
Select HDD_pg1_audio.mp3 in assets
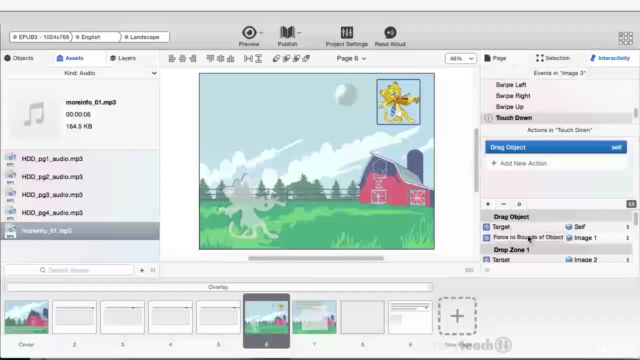[x=80, y=159]
